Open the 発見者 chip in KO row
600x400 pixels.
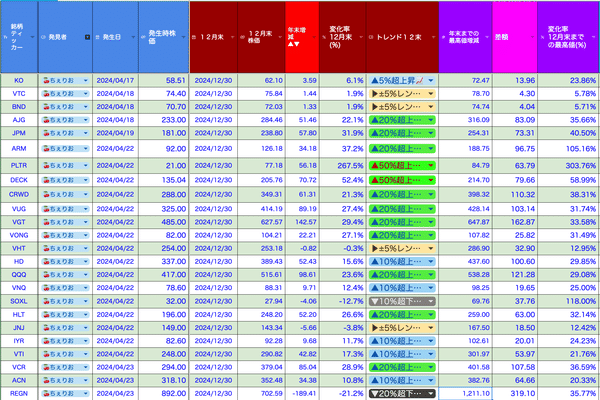(65, 80)
